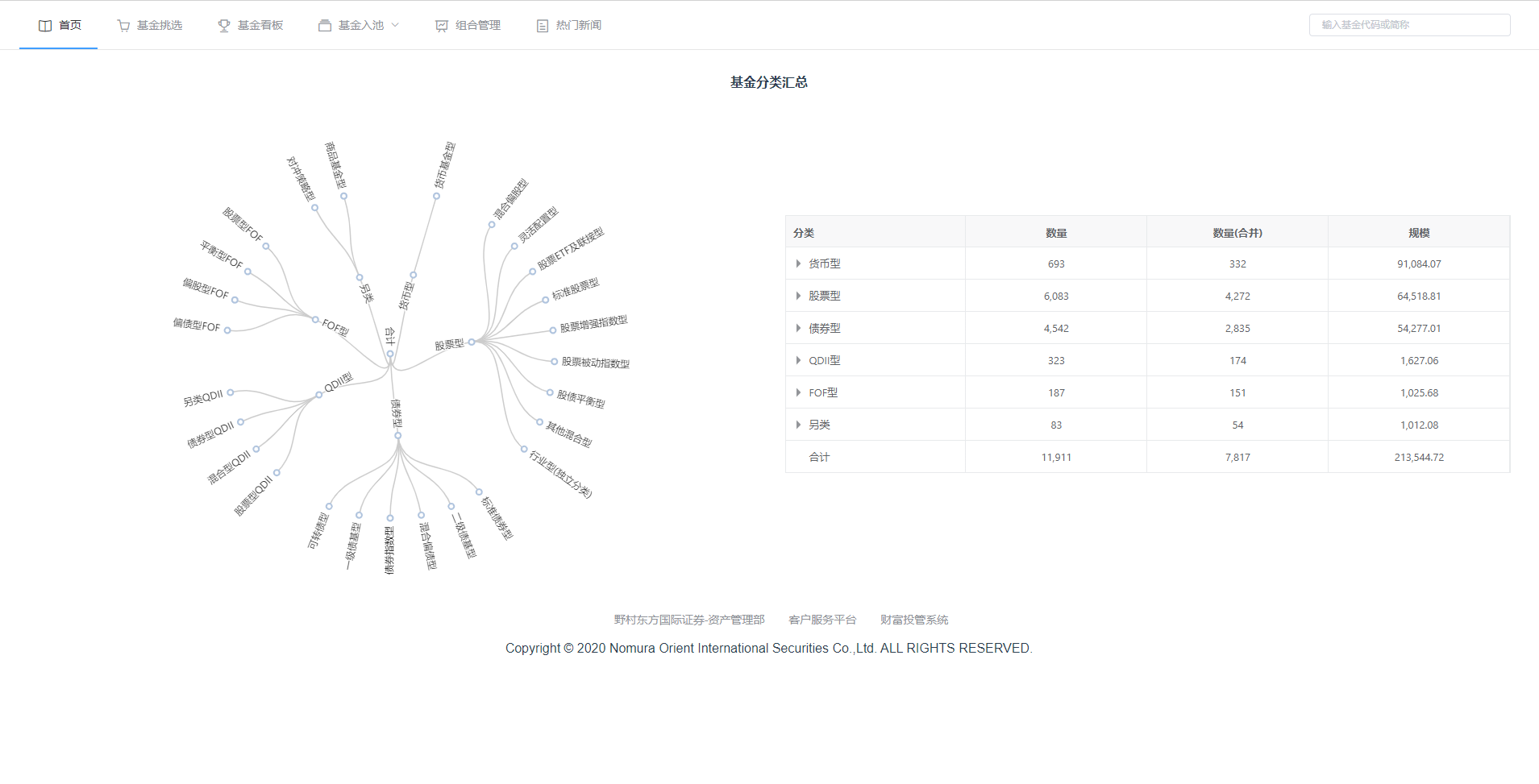This screenshot has width=1539, height=784.
Task: Switch to the 首页 tab
Action: tap(59, 25)
